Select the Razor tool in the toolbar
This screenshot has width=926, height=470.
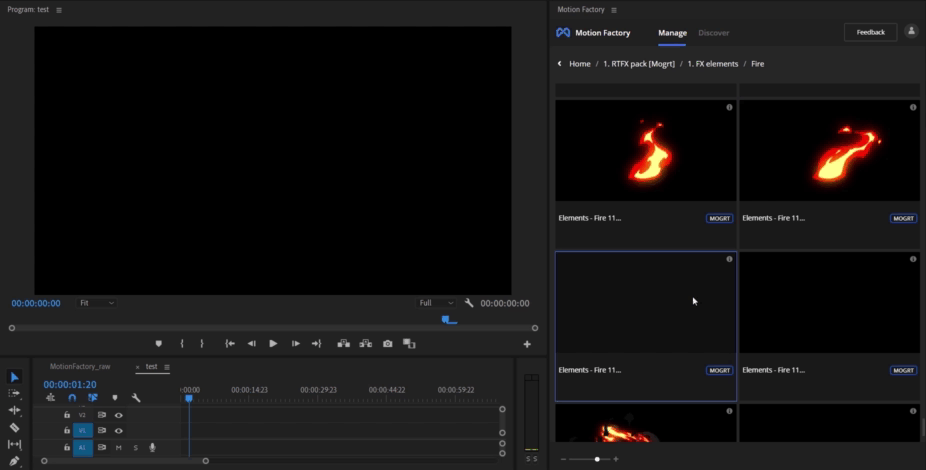(x=14, y=427)
